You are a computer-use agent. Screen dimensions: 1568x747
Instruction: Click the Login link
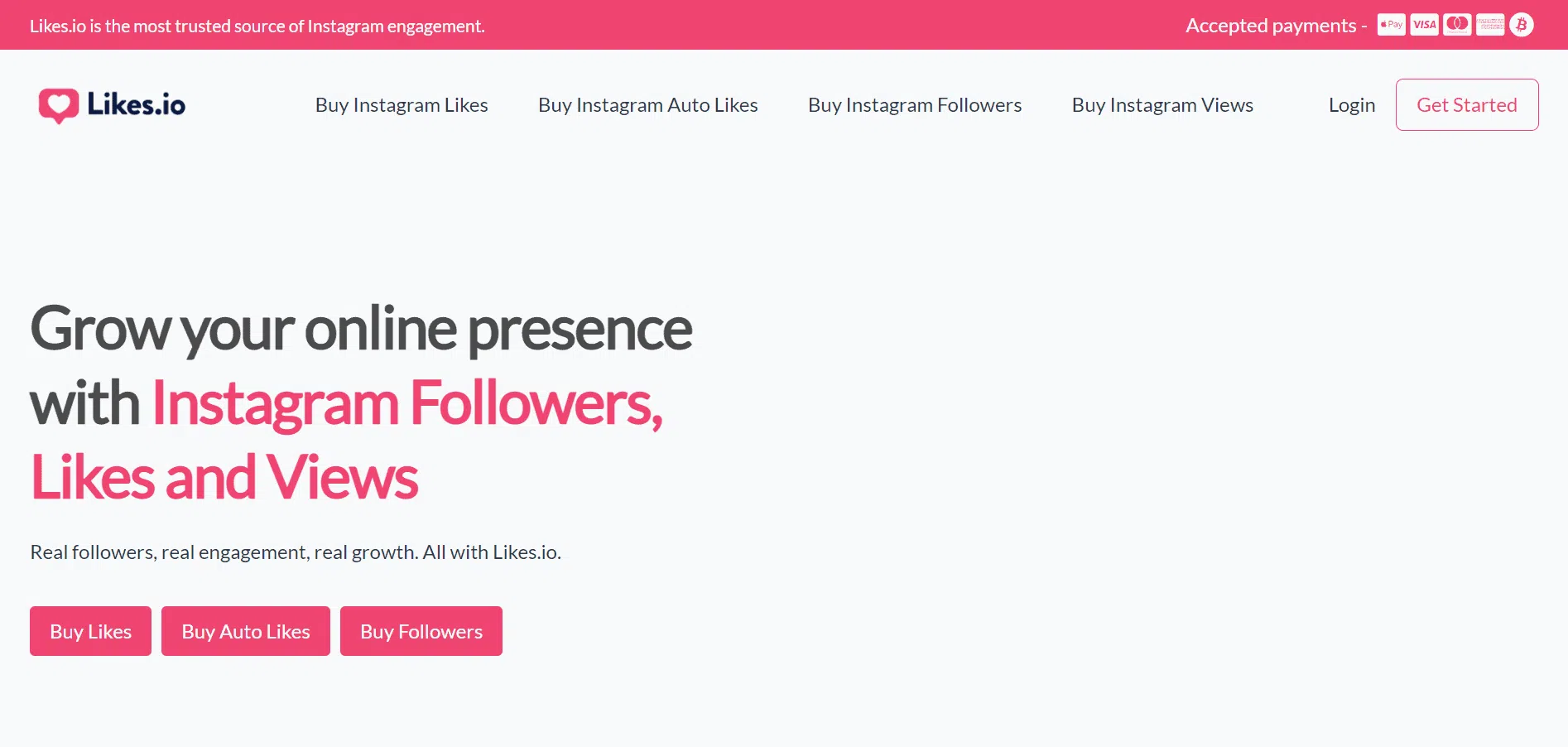[1351, 105]
